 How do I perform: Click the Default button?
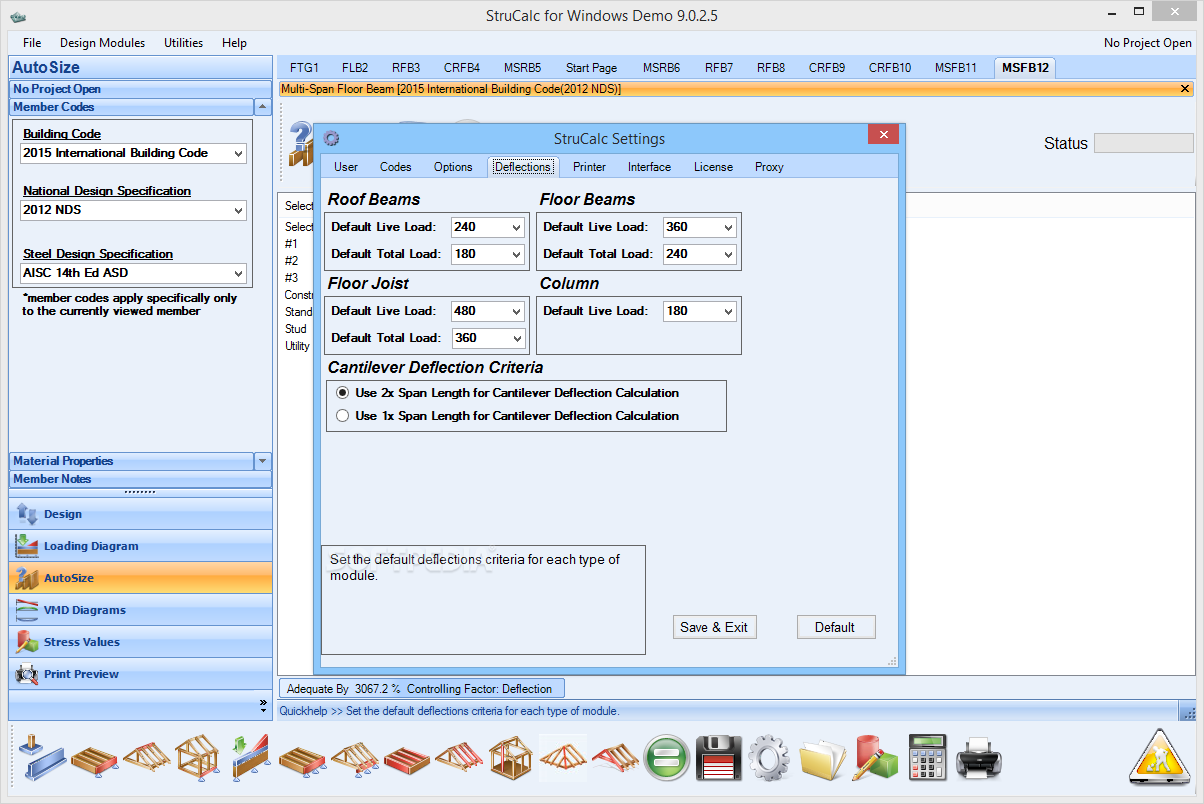click(835, 627)
